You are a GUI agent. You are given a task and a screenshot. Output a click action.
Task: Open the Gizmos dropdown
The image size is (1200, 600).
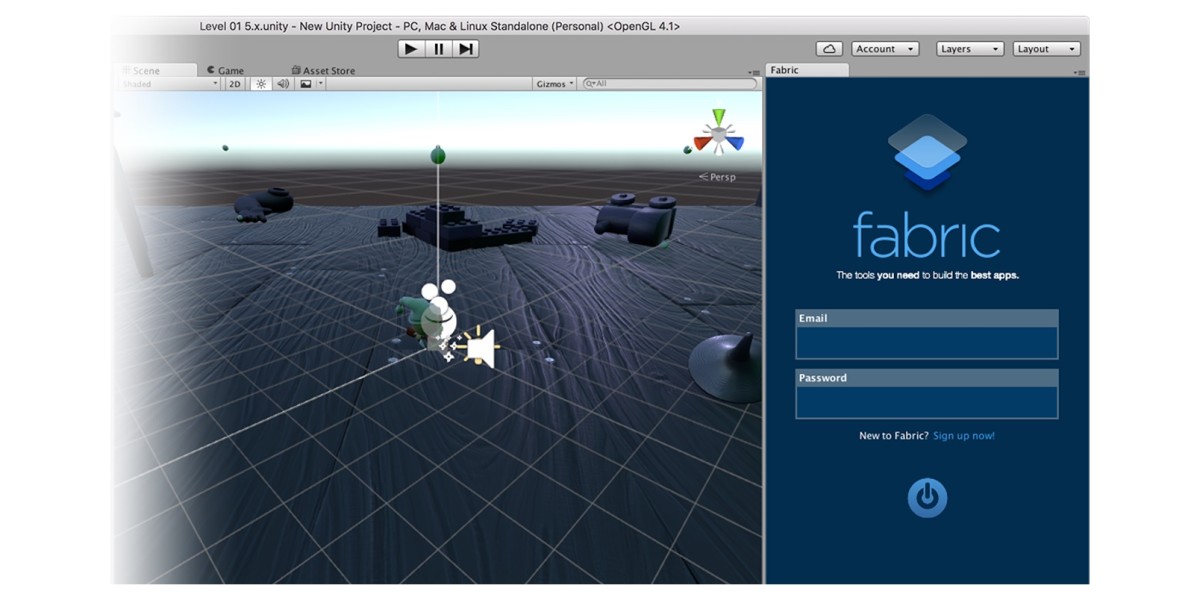point(555,84)
